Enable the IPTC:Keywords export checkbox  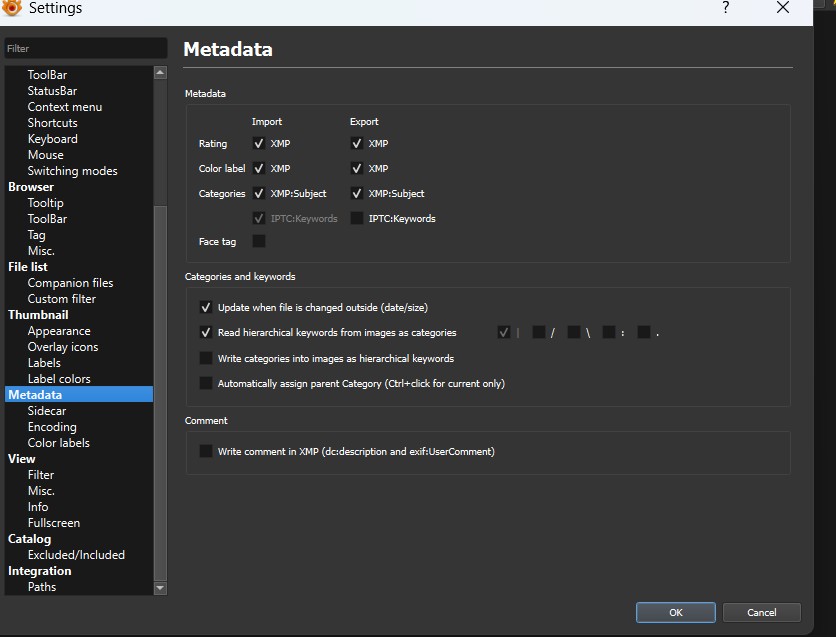coord(356,218)
